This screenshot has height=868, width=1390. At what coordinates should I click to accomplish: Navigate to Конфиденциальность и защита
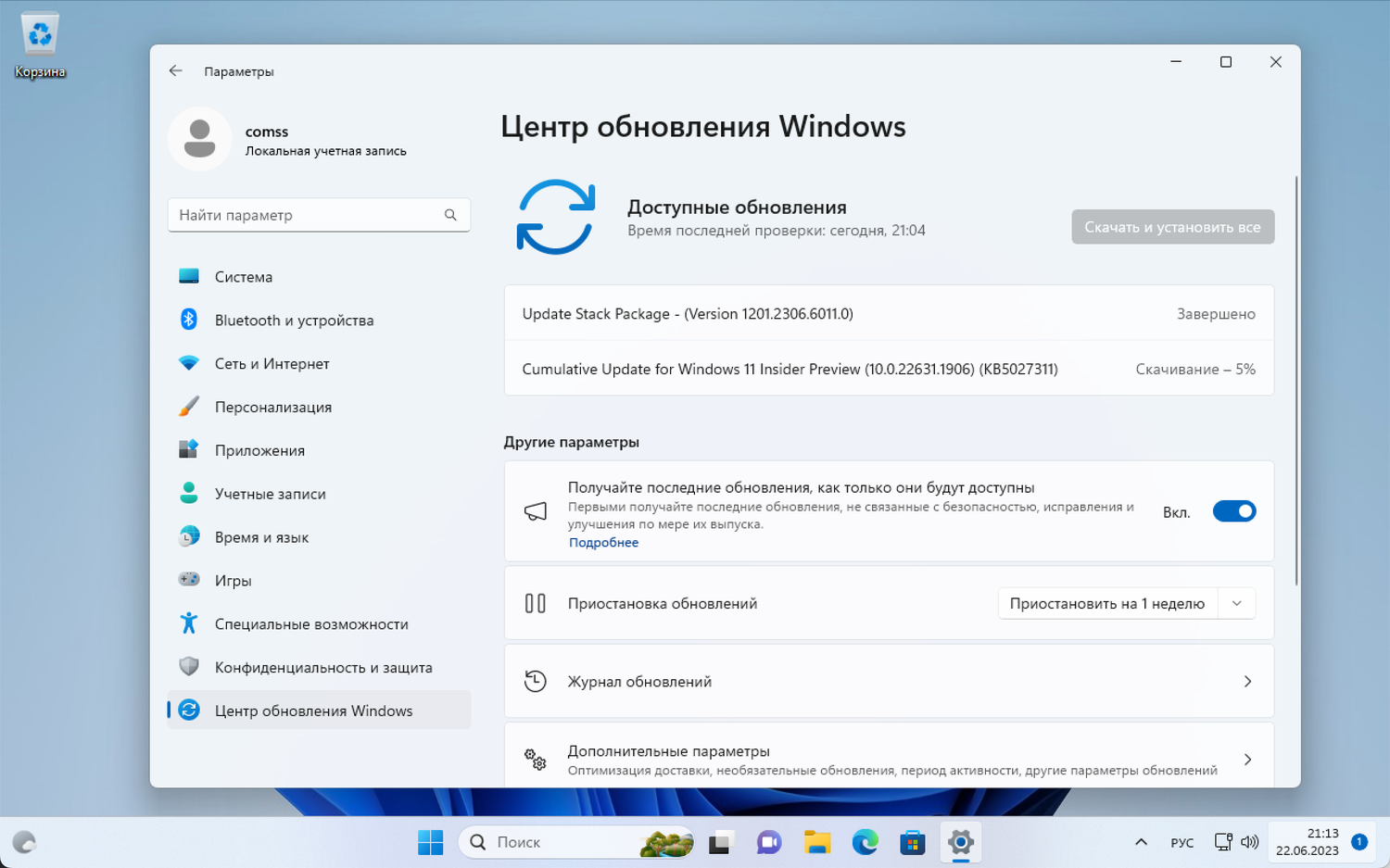click(x=319, y=667)
